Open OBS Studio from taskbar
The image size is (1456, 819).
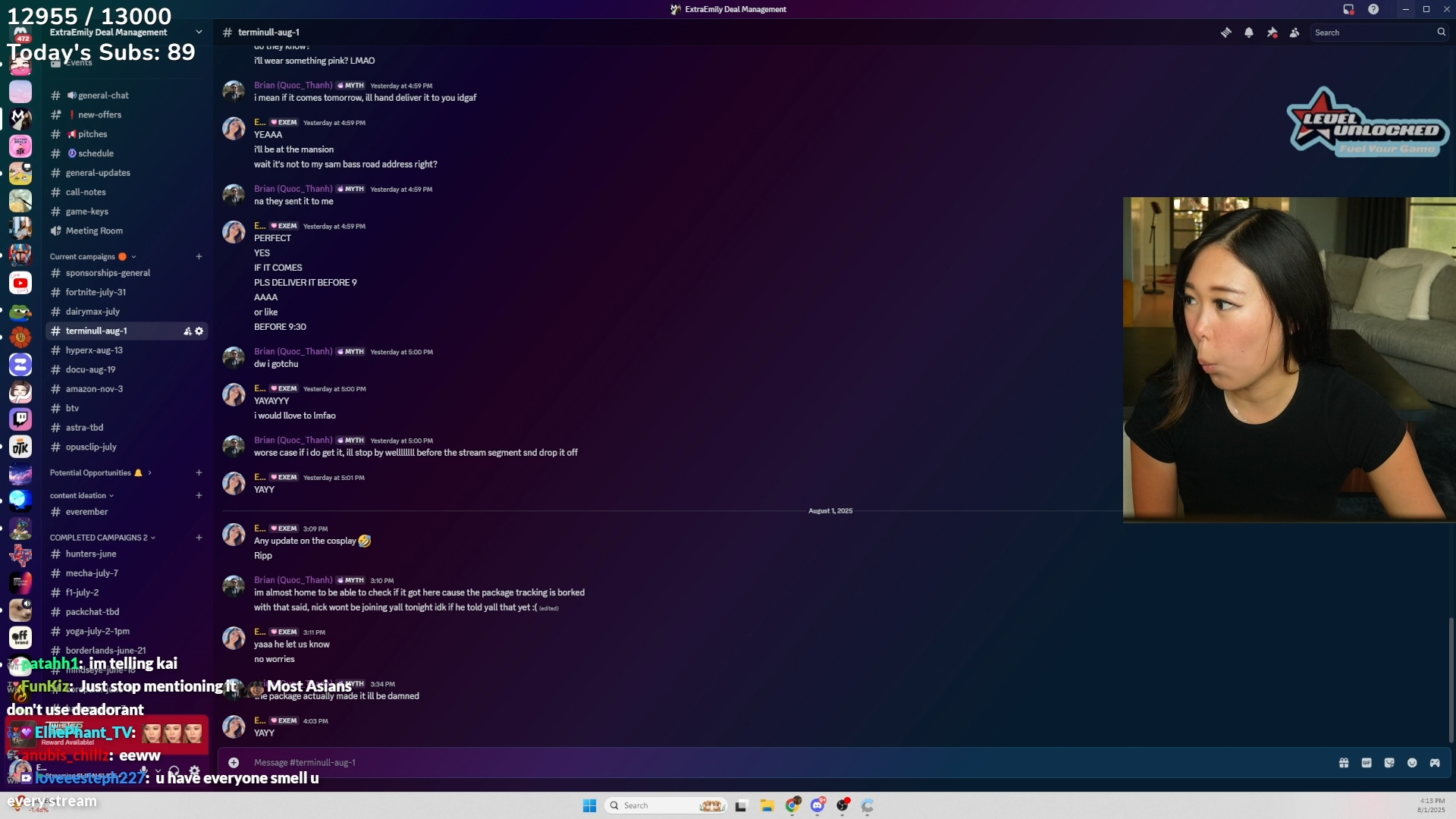[x=843, y=805]
